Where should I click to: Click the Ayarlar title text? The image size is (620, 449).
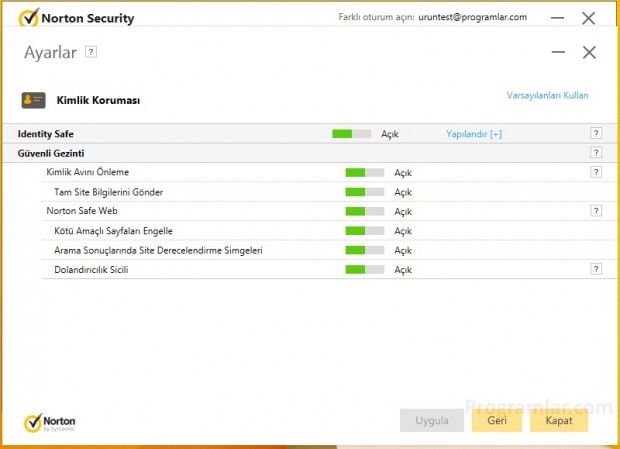coord(50,52)
